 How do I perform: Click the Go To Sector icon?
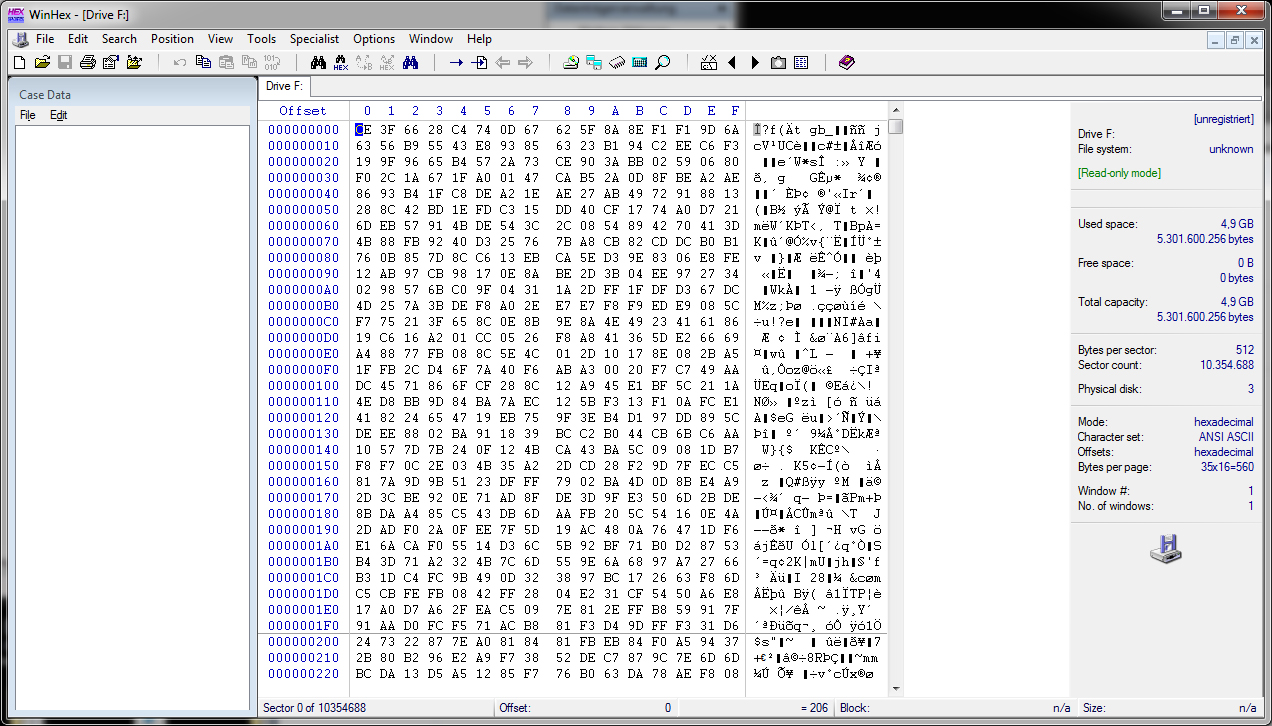[480, 63]
